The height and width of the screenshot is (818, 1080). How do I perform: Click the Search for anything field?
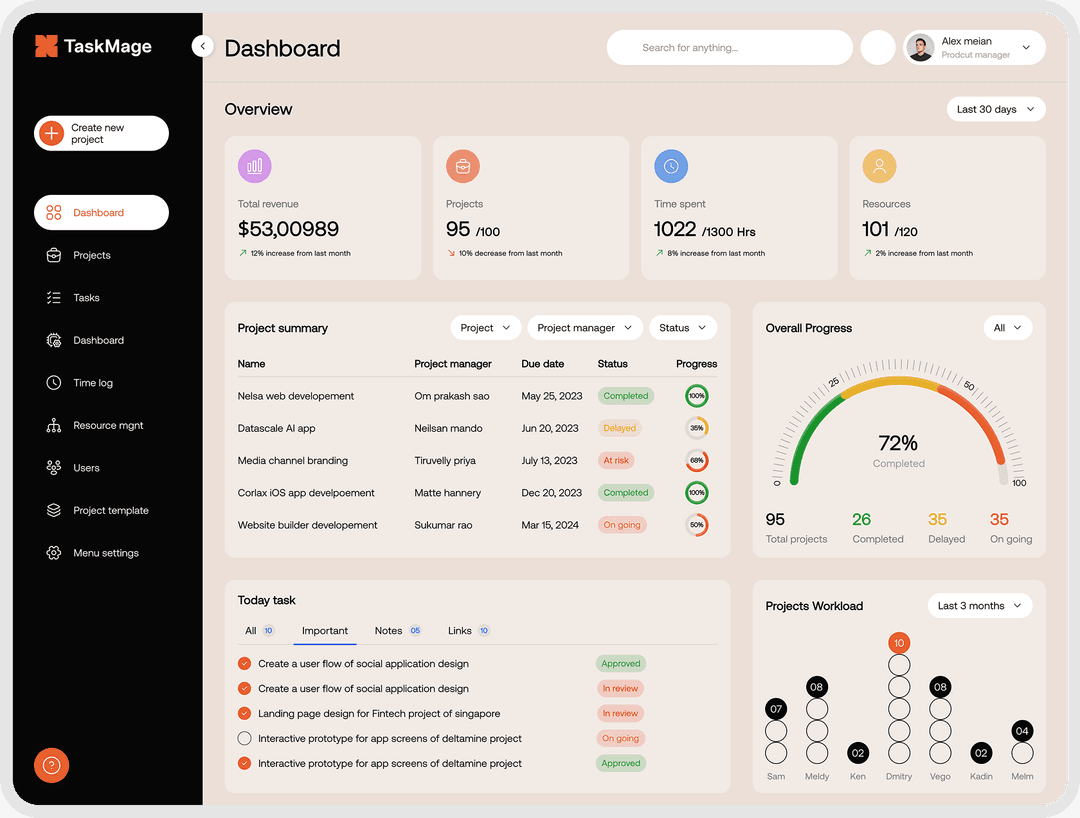pos(729,48)
